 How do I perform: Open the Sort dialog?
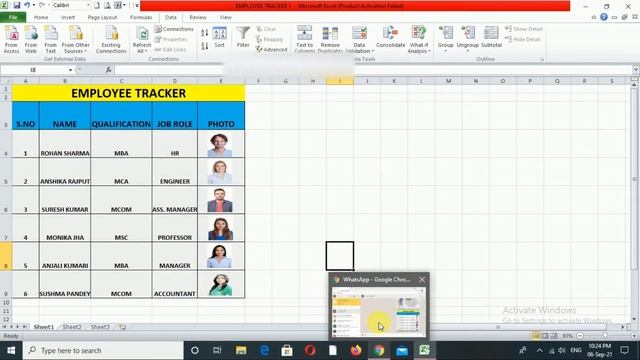219,38
